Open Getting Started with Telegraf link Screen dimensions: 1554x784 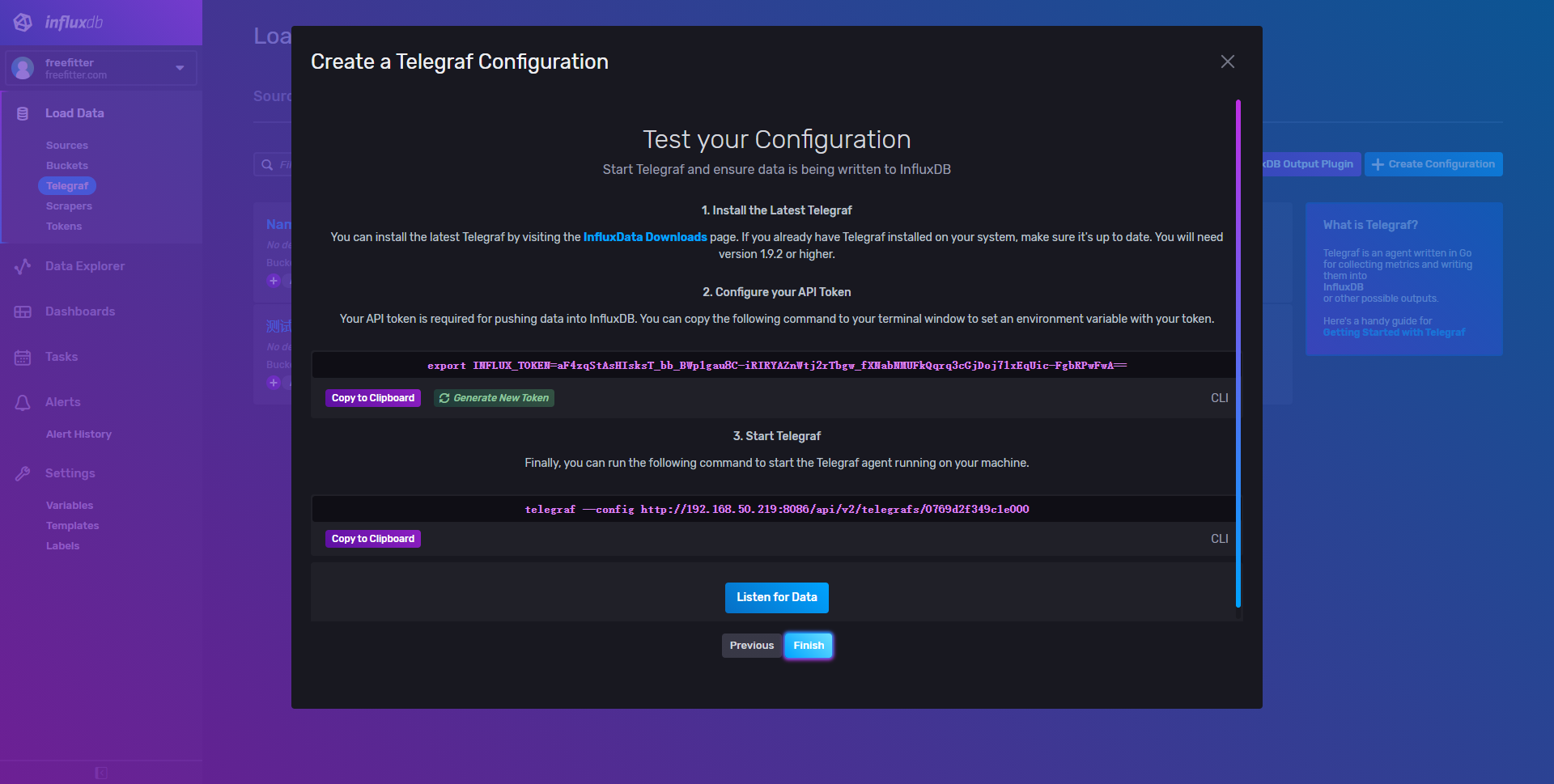coord(1394,333)
